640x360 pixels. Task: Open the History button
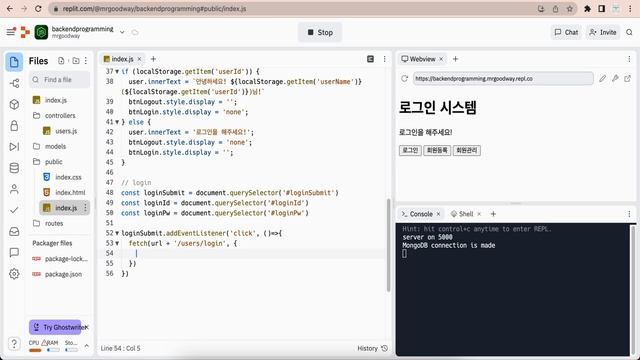coord(372,348)
